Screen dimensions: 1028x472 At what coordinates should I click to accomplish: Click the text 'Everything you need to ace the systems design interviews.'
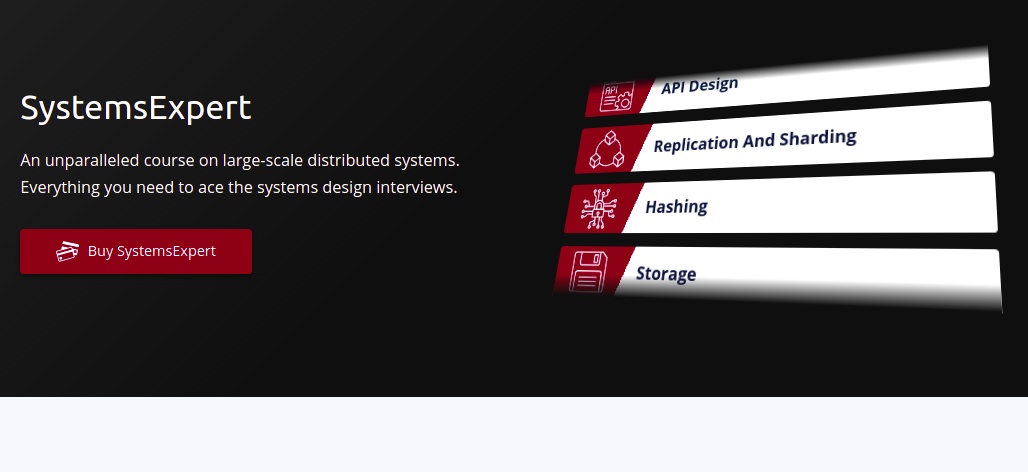239,187
